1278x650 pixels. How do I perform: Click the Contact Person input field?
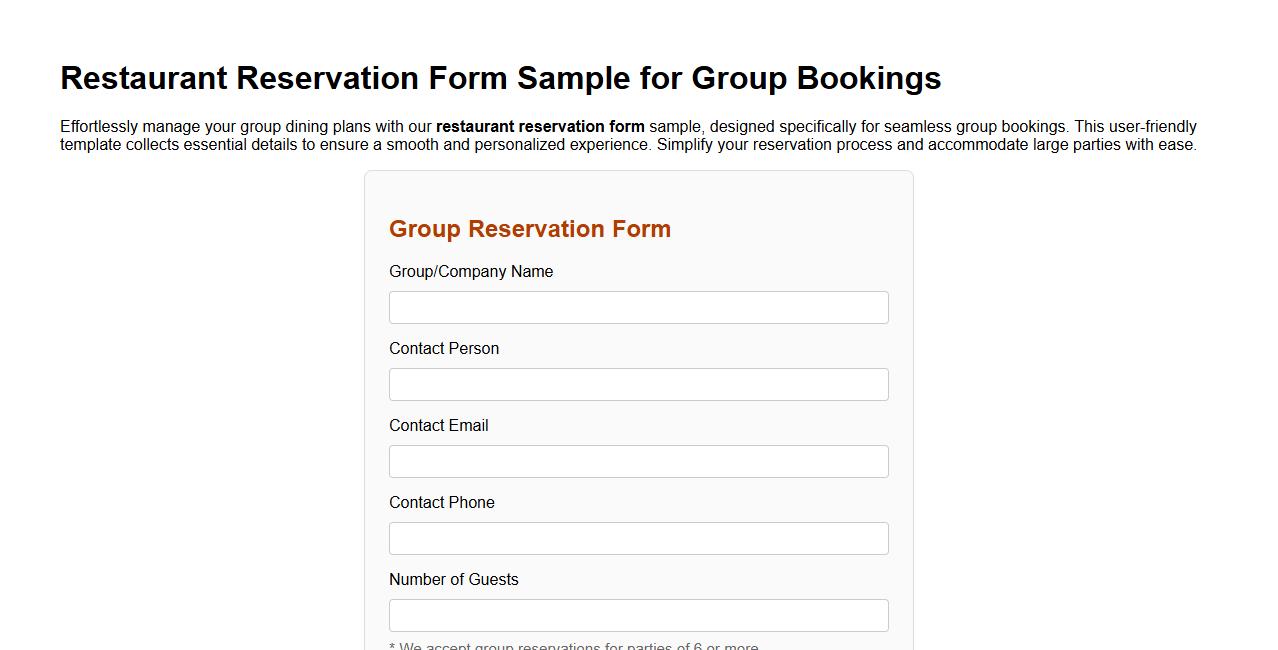click(638, 384)
